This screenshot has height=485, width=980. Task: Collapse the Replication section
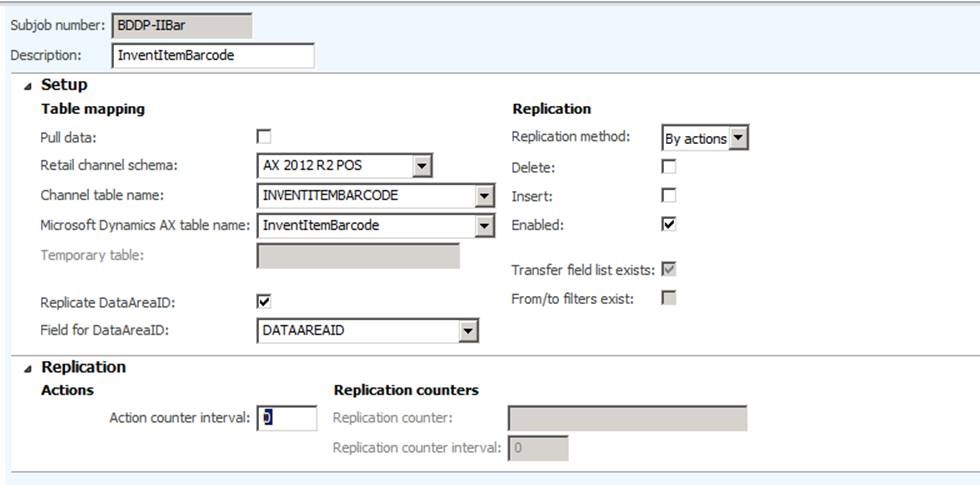click(27, 368)
